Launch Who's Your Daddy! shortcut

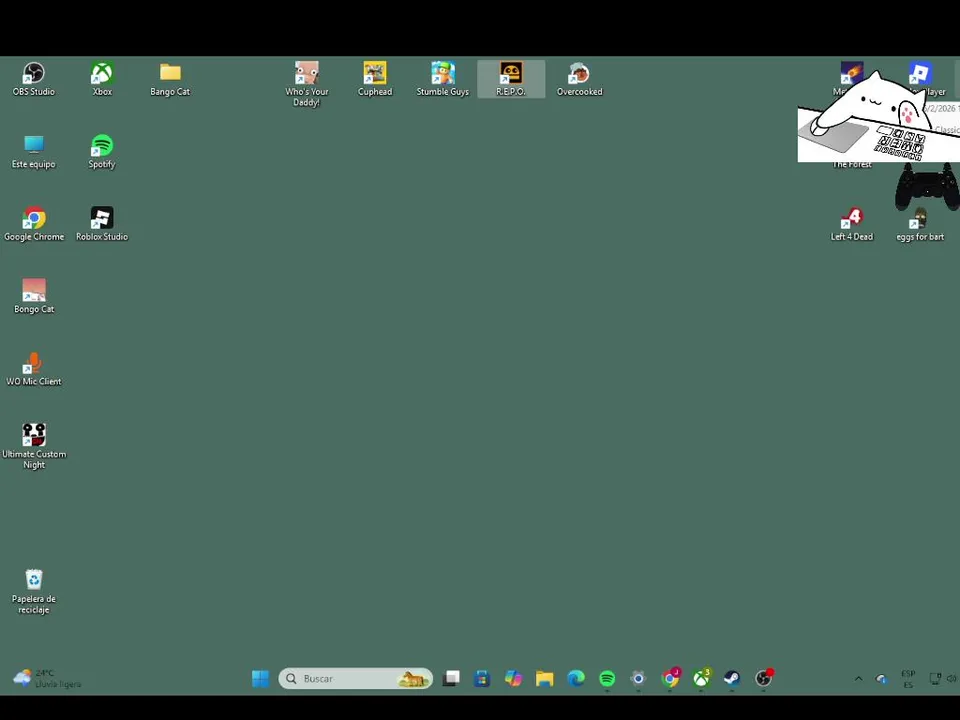[x=307, y=84]
